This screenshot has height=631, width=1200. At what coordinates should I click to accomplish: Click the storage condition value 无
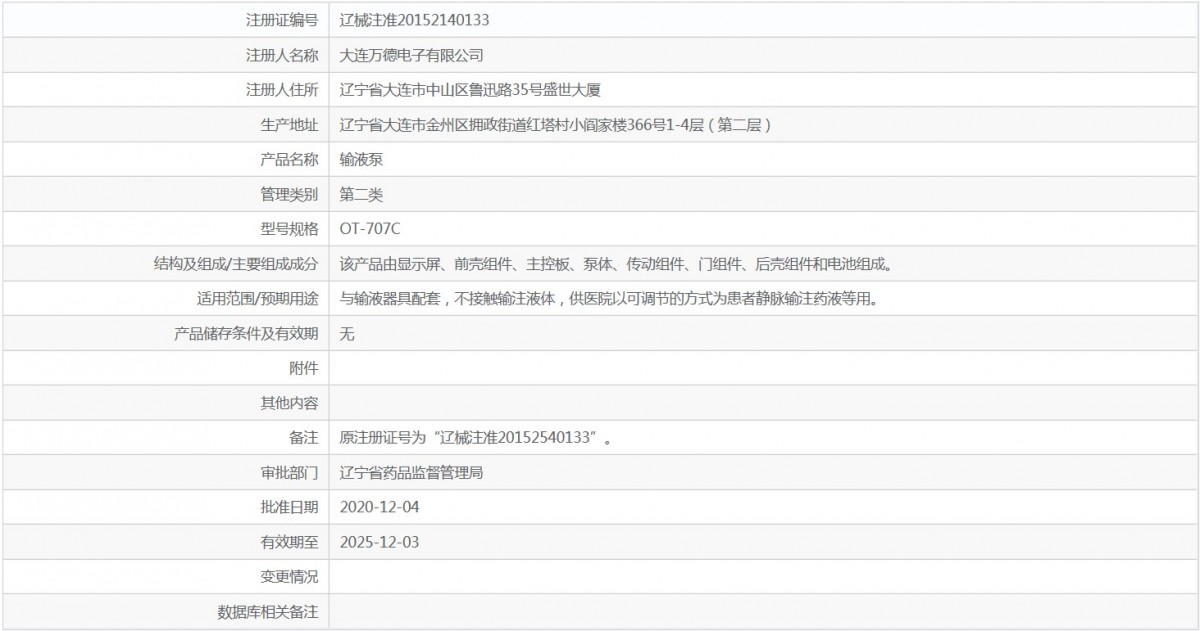[347, 334]
